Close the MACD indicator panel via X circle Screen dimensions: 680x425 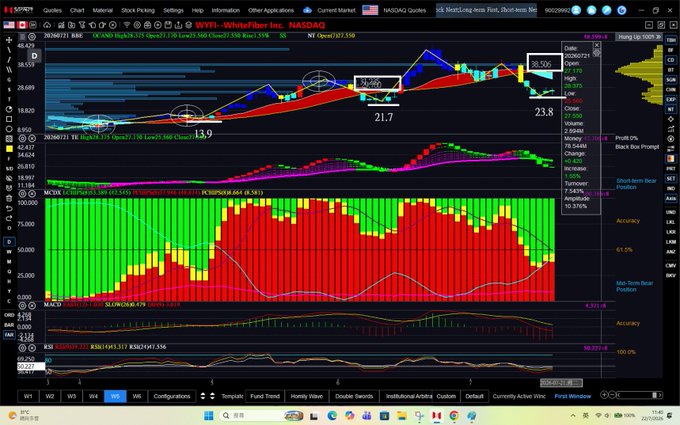tap(32, 305)
